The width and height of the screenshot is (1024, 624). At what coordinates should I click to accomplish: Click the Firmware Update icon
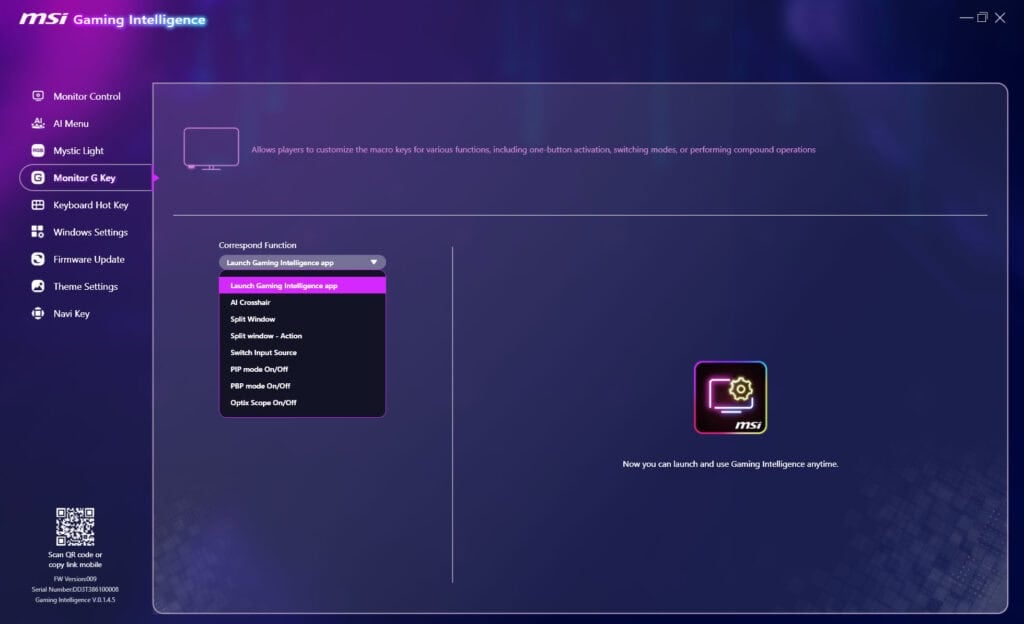point(38,259)
